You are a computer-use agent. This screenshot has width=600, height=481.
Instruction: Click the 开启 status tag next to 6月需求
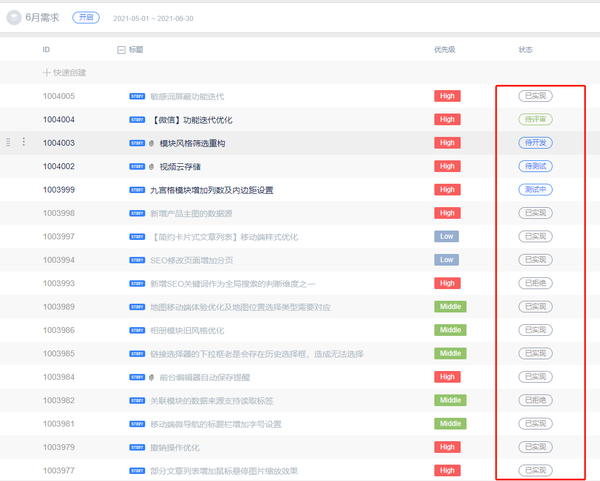(86, 17)
